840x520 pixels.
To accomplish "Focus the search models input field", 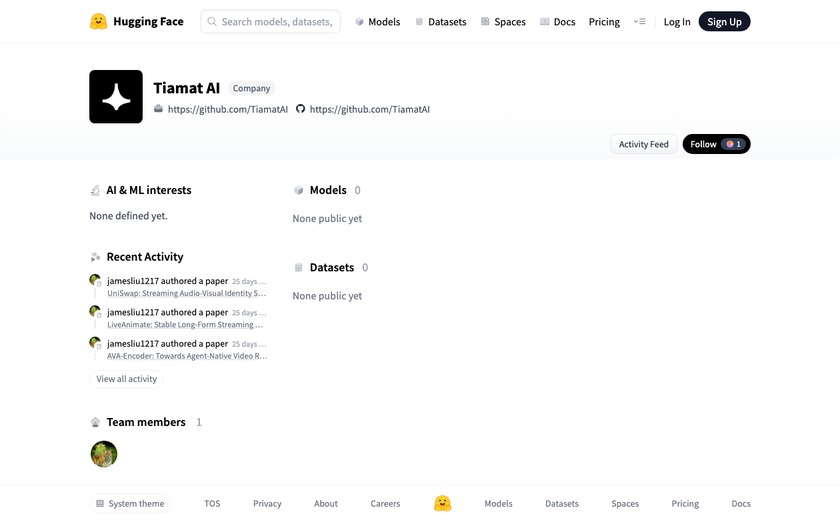I will 271,21.
